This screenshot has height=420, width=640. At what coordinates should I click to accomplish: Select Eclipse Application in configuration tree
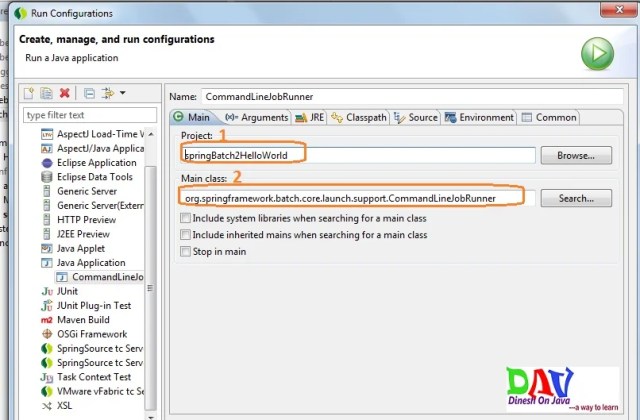pyautogui.click(x=97, y=163)
